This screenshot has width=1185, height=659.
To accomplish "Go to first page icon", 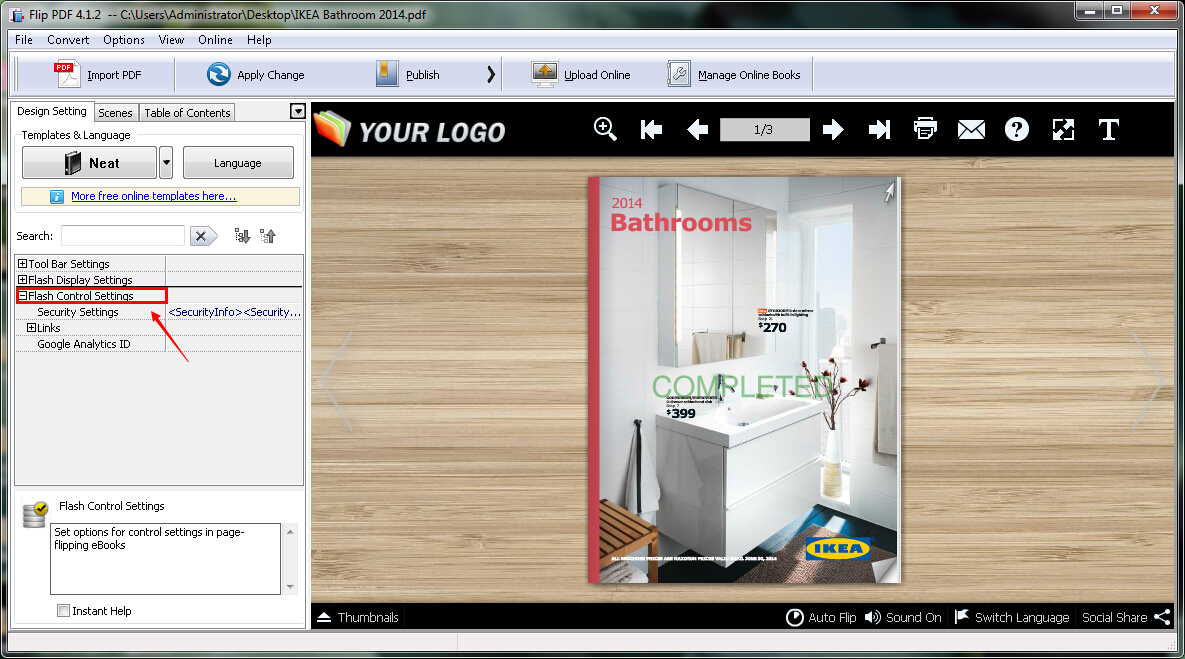I will (651, 130).
